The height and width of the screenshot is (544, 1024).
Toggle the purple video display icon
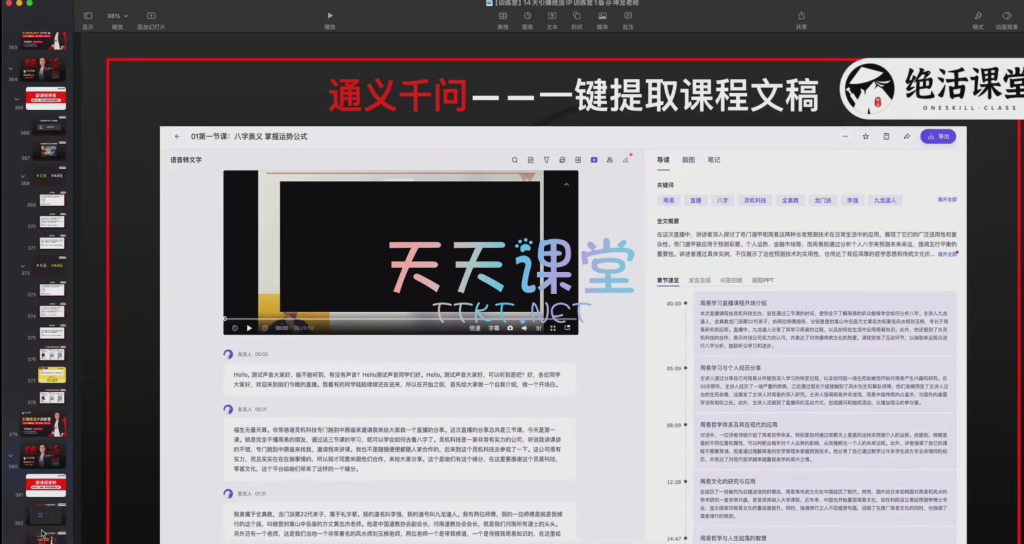tap(594, 159)
